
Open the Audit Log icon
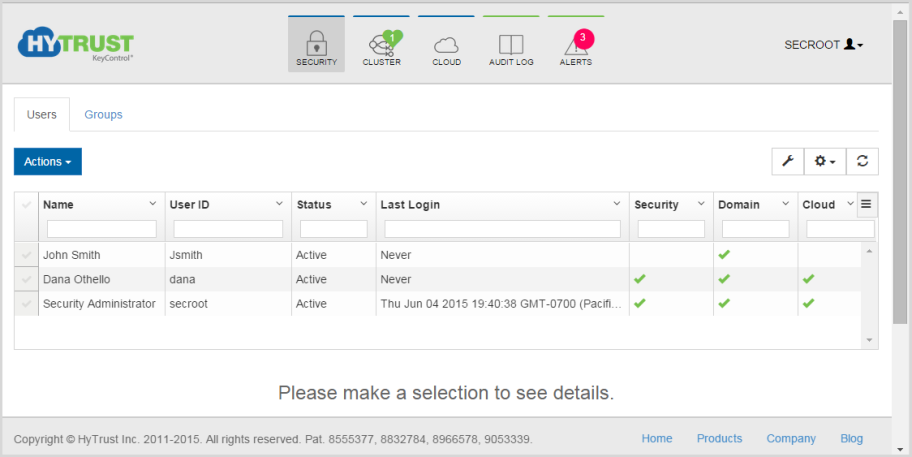[511, 46]
